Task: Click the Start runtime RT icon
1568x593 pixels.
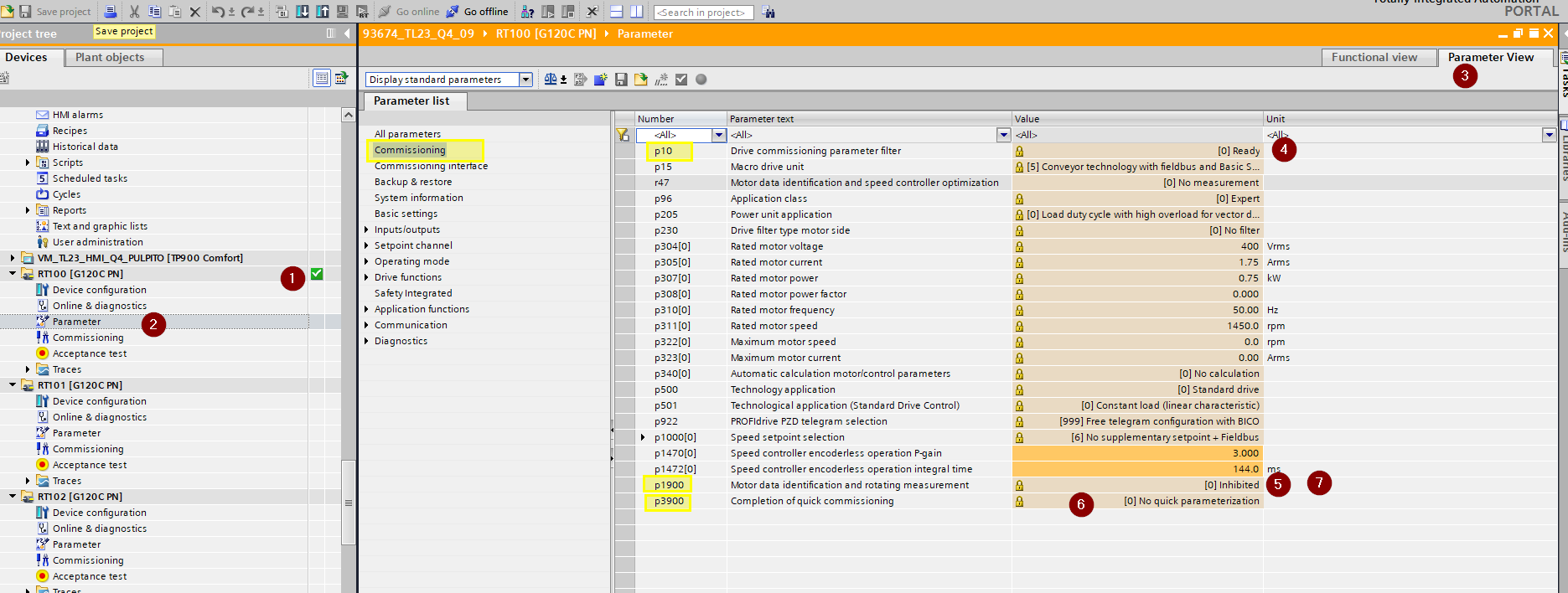Action: click(362, 12)
